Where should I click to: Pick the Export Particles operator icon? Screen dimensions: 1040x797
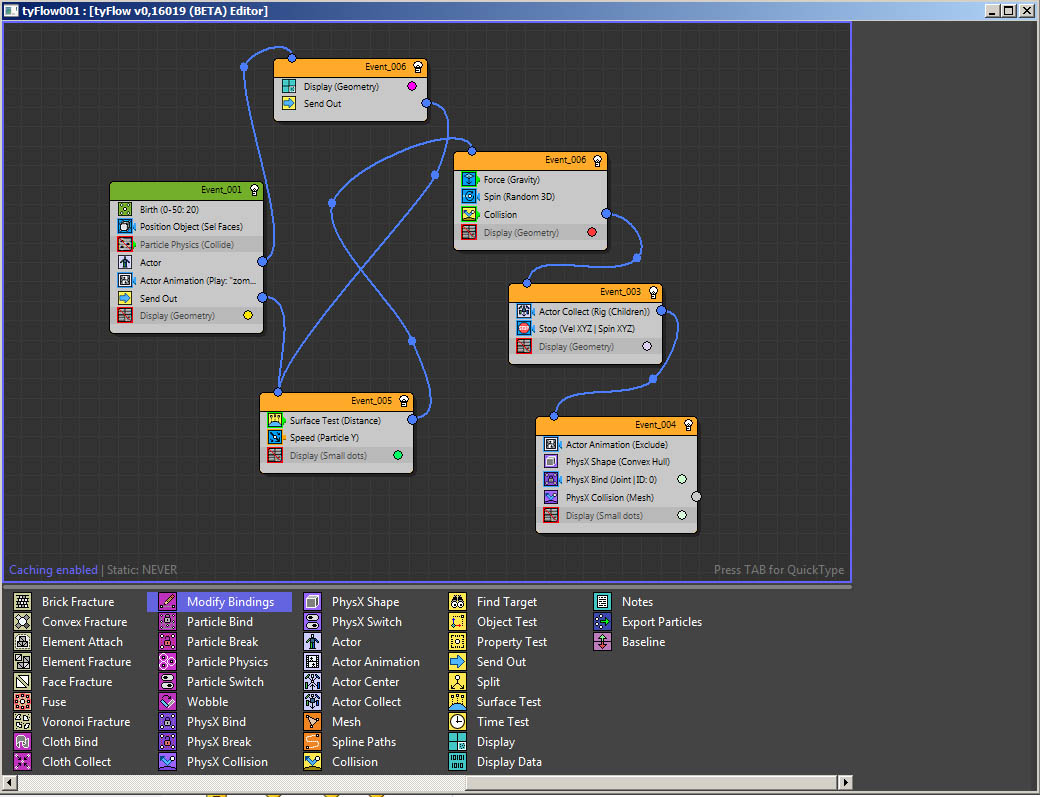tap(602, 621)
